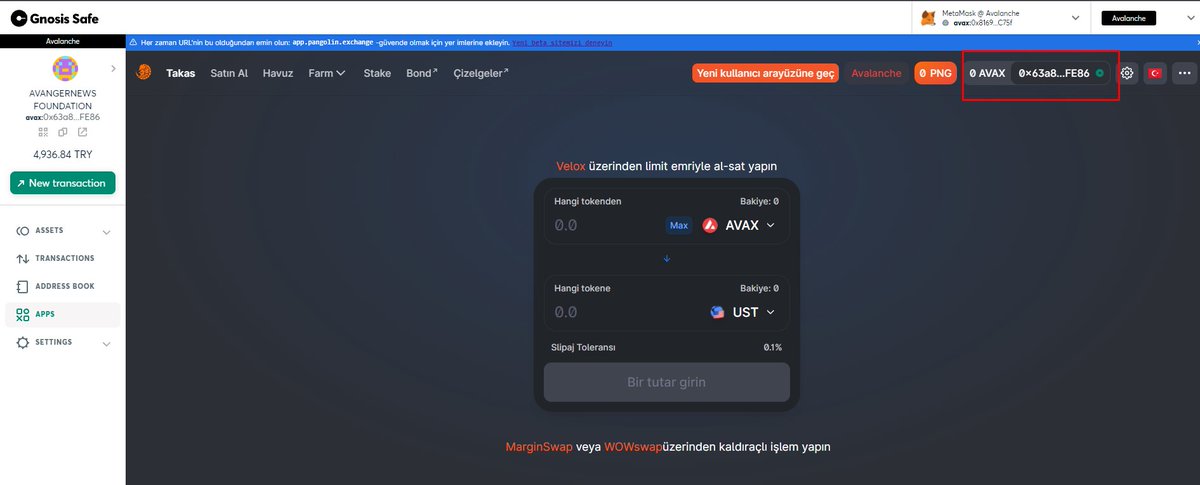The height and width of the screenshot is (485, 1200).
Task: Click the Bir tutar girin button
Action: pos(667,382)
